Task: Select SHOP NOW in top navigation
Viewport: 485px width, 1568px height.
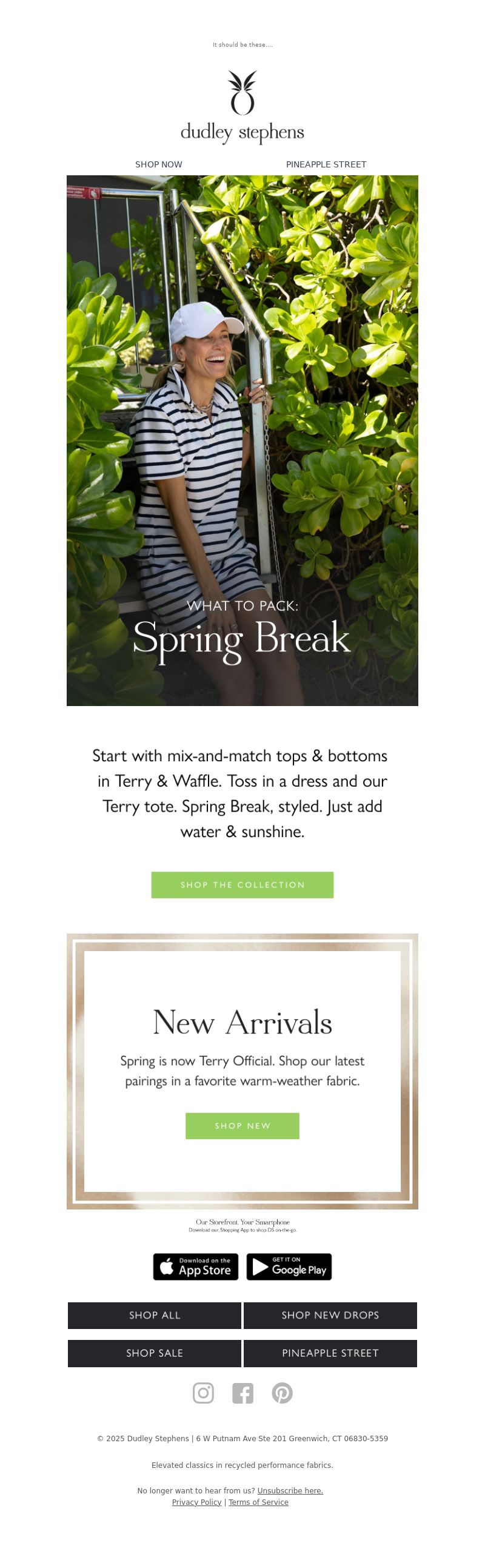Action: point(159,164)
